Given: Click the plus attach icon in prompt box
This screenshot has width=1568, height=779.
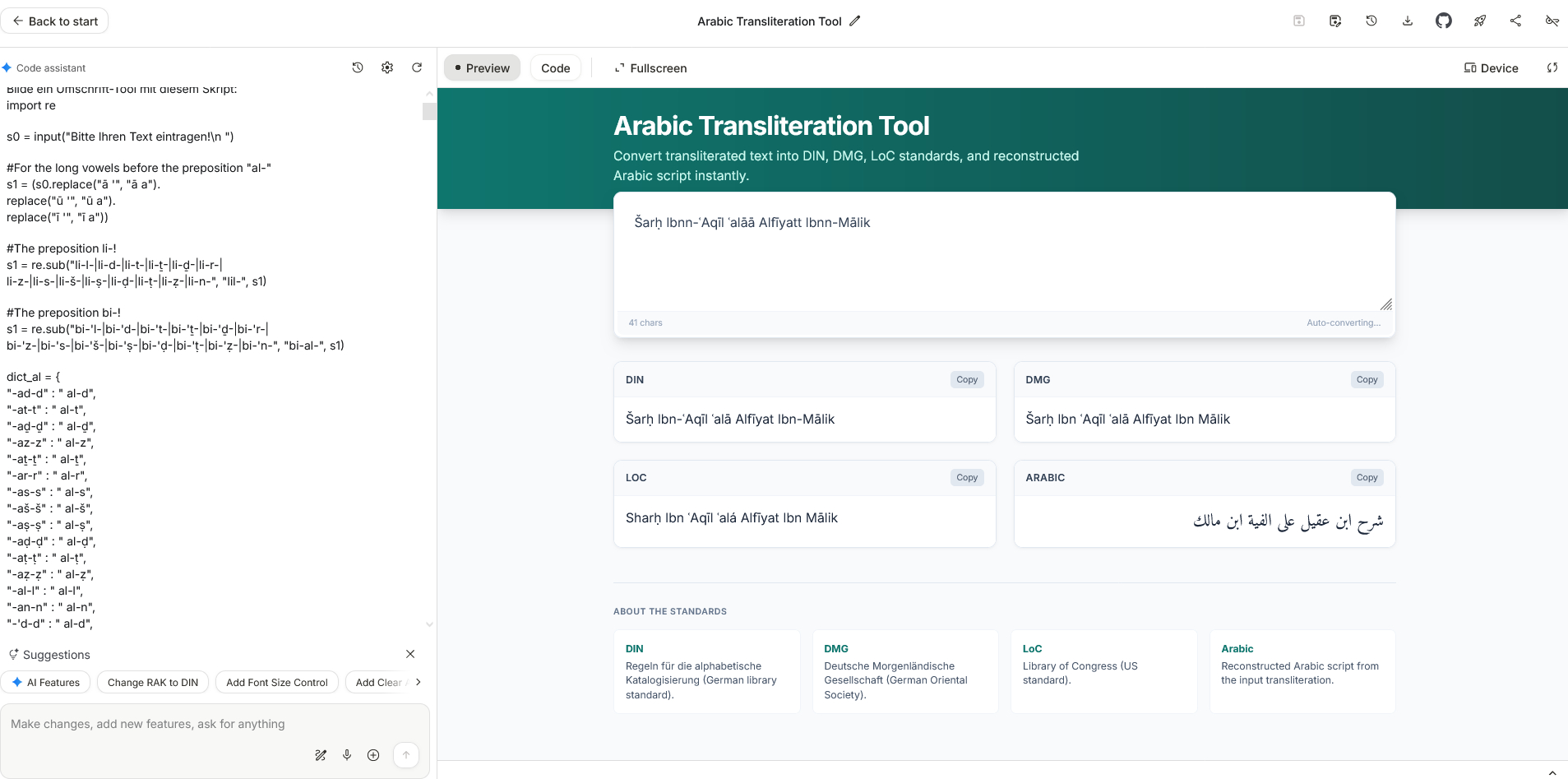Looking at the screenshot, I should coord(373,755).
